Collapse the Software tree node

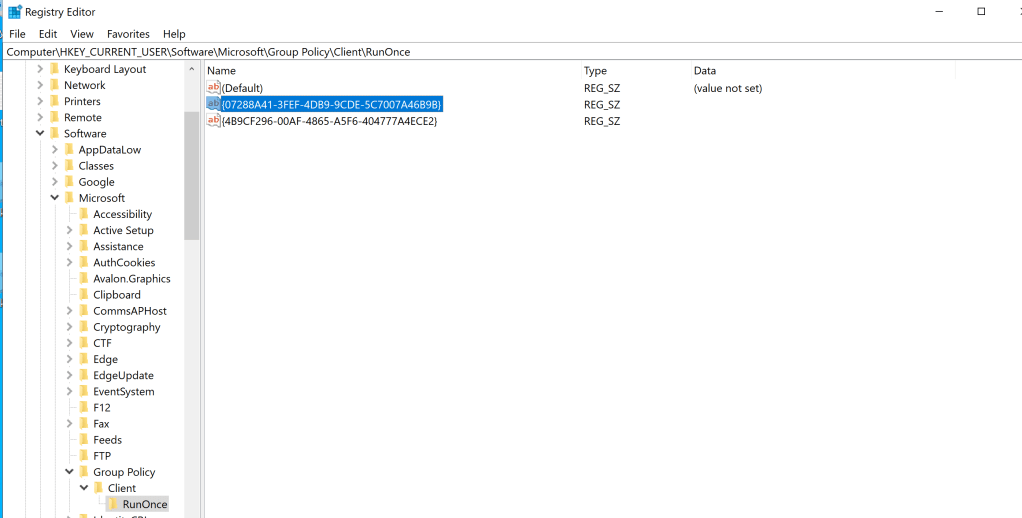(x=40, y=133)
